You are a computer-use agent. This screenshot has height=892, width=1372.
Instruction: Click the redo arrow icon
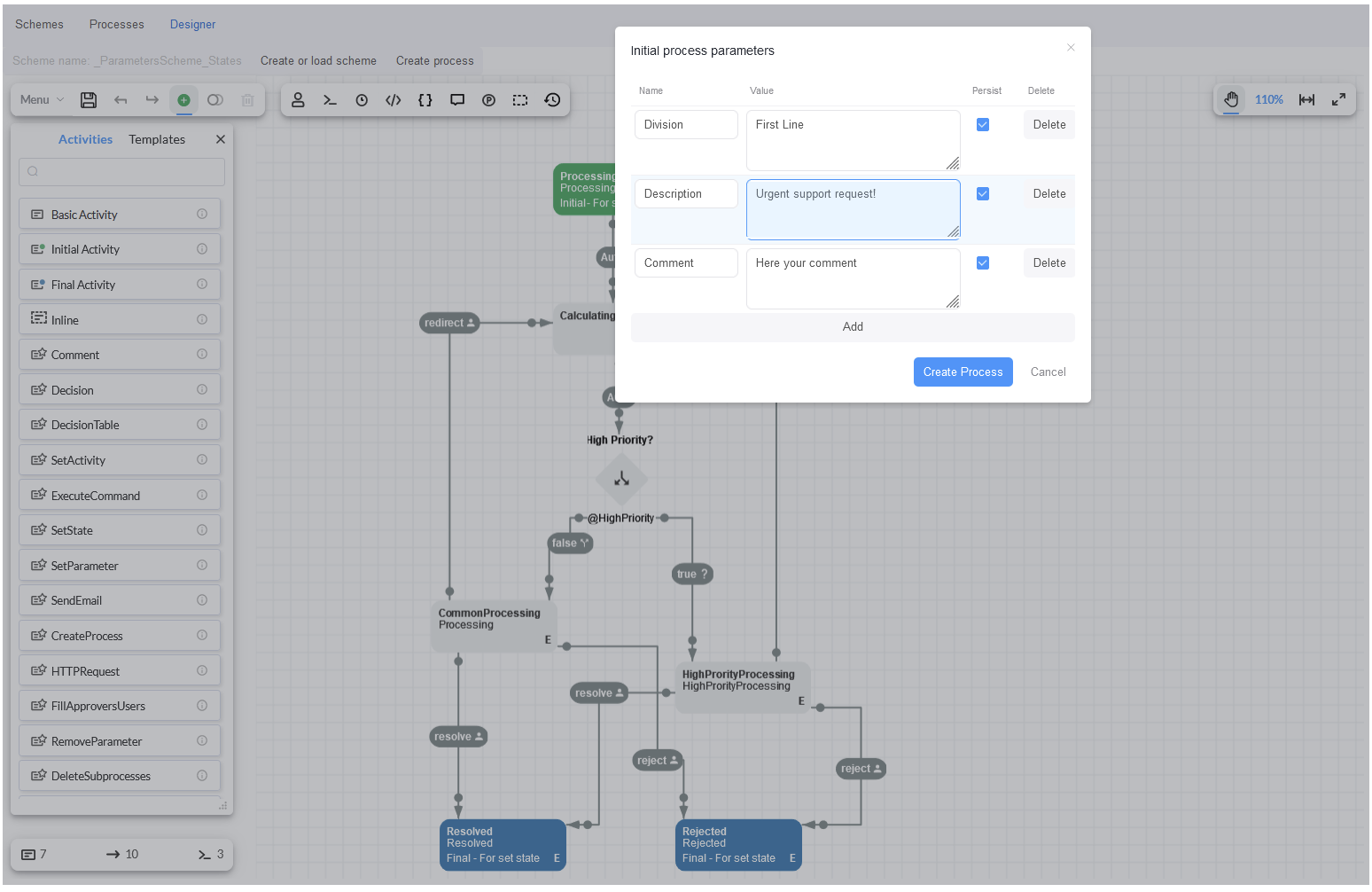(x=152, y=100)
